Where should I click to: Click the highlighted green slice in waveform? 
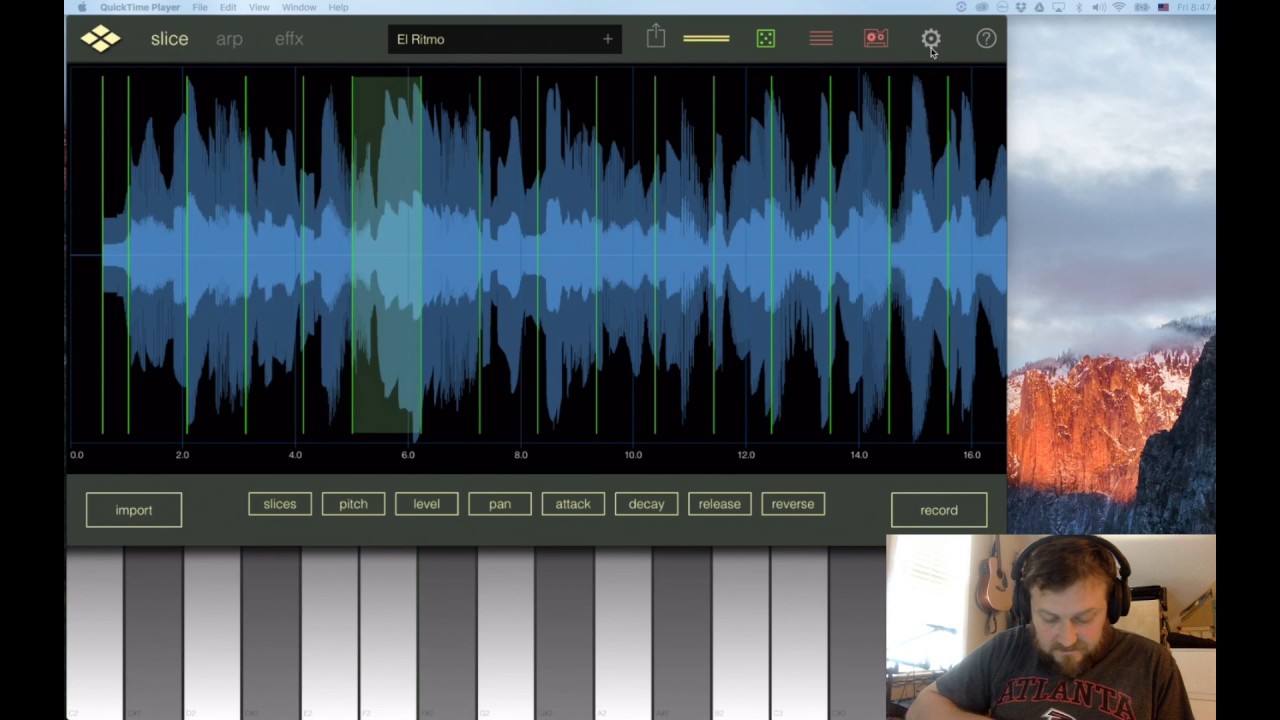click(386, 256)
